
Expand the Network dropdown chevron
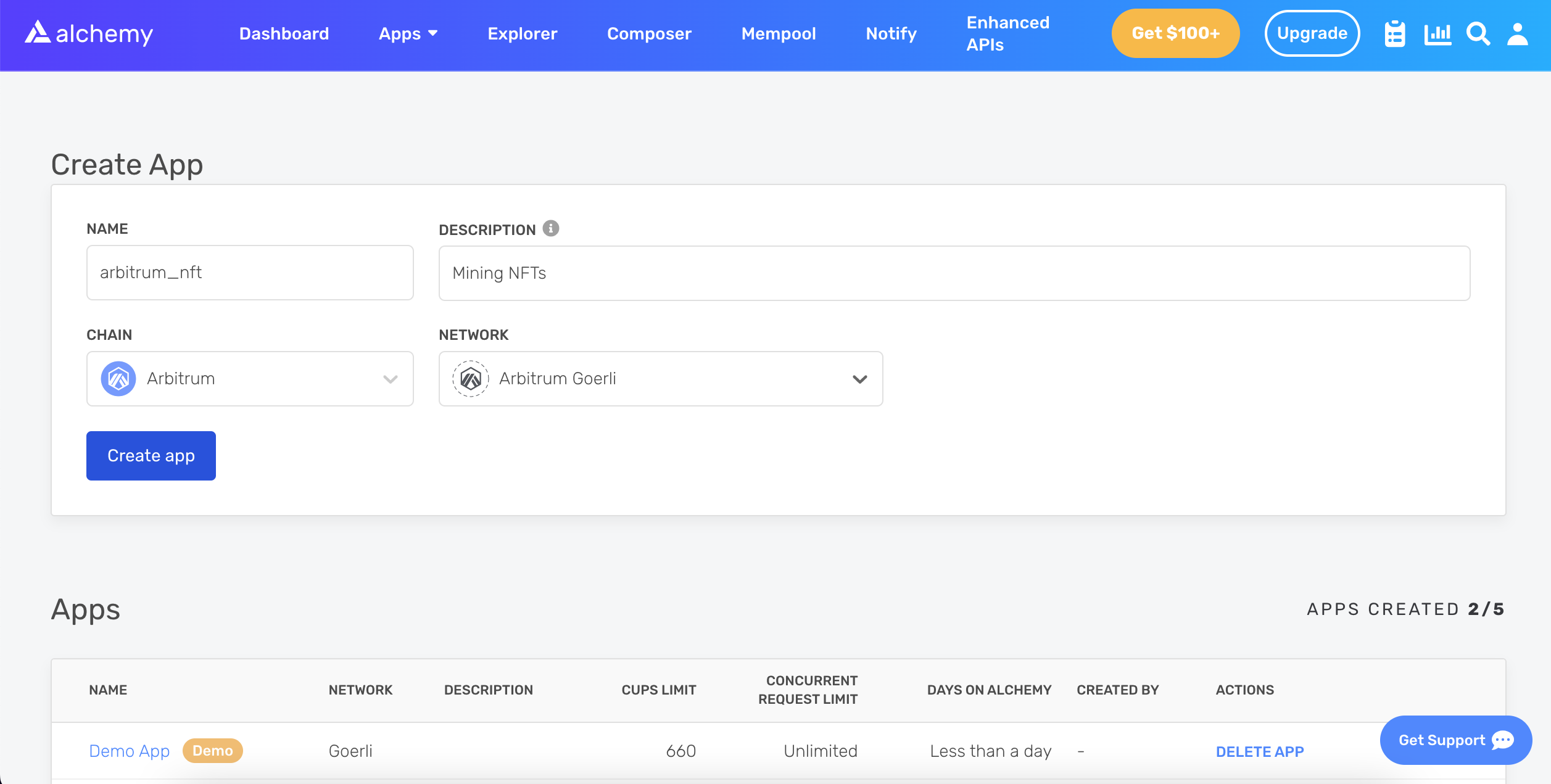click(859, 379)
